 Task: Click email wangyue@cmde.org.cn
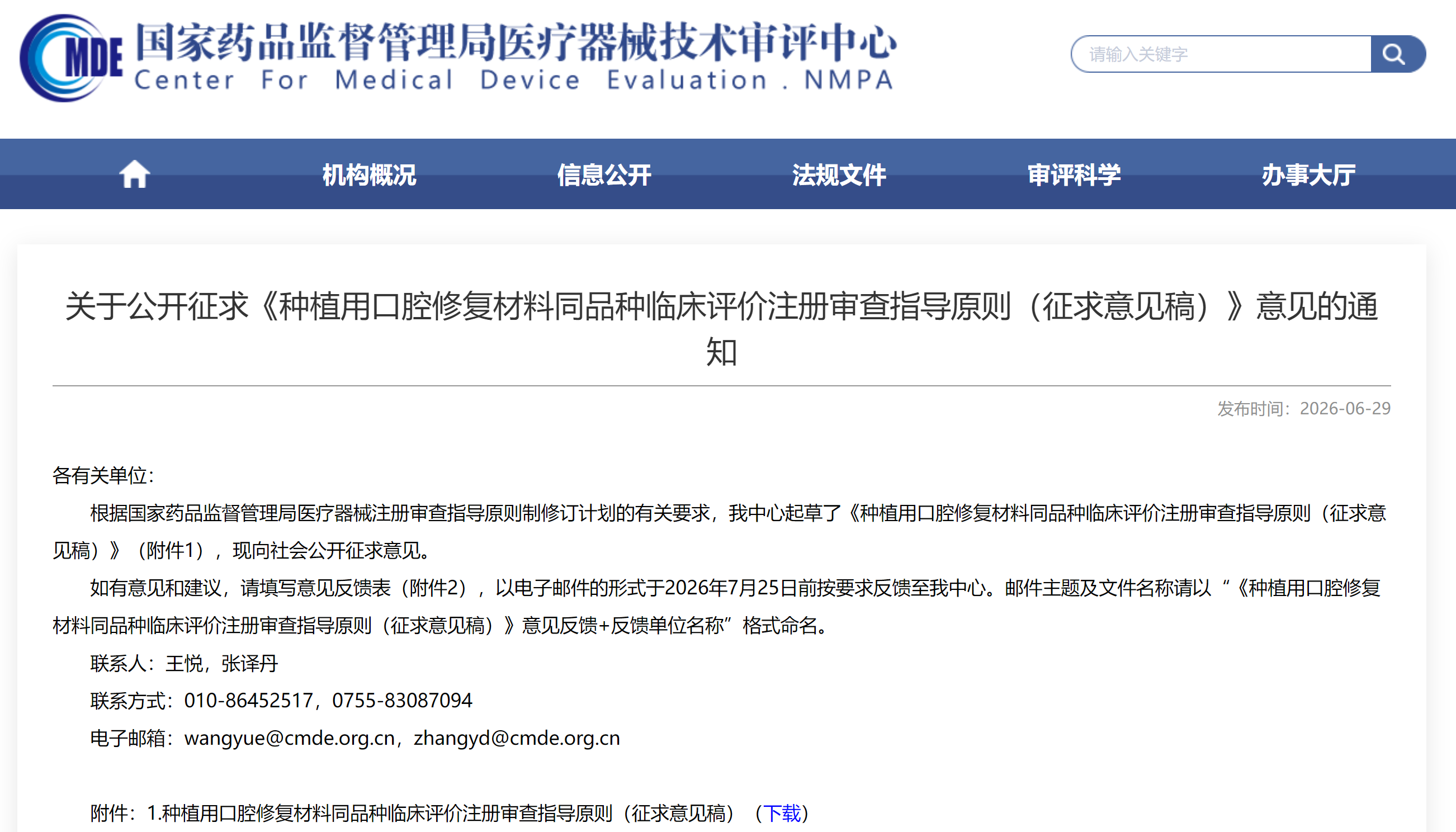coord(290,738)
